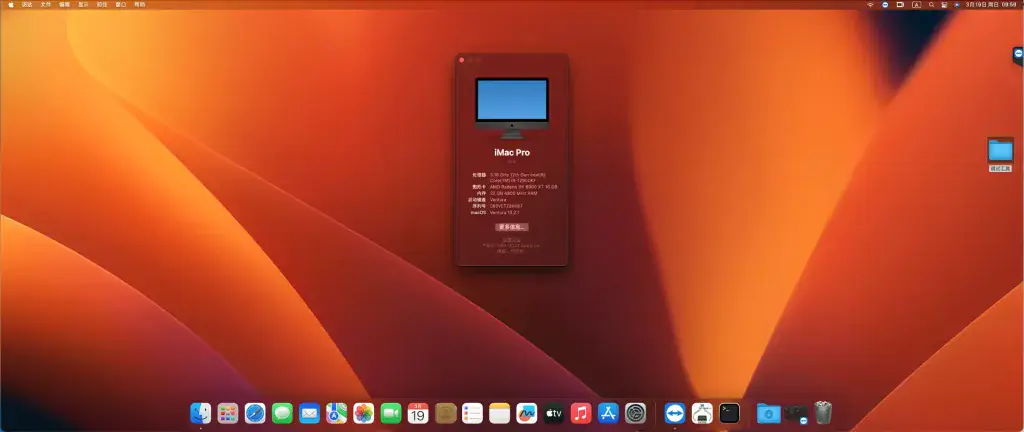Open the blue folder on the desktop
The width and height of the screenshot is (1024, 432).
click(1000, 151)
